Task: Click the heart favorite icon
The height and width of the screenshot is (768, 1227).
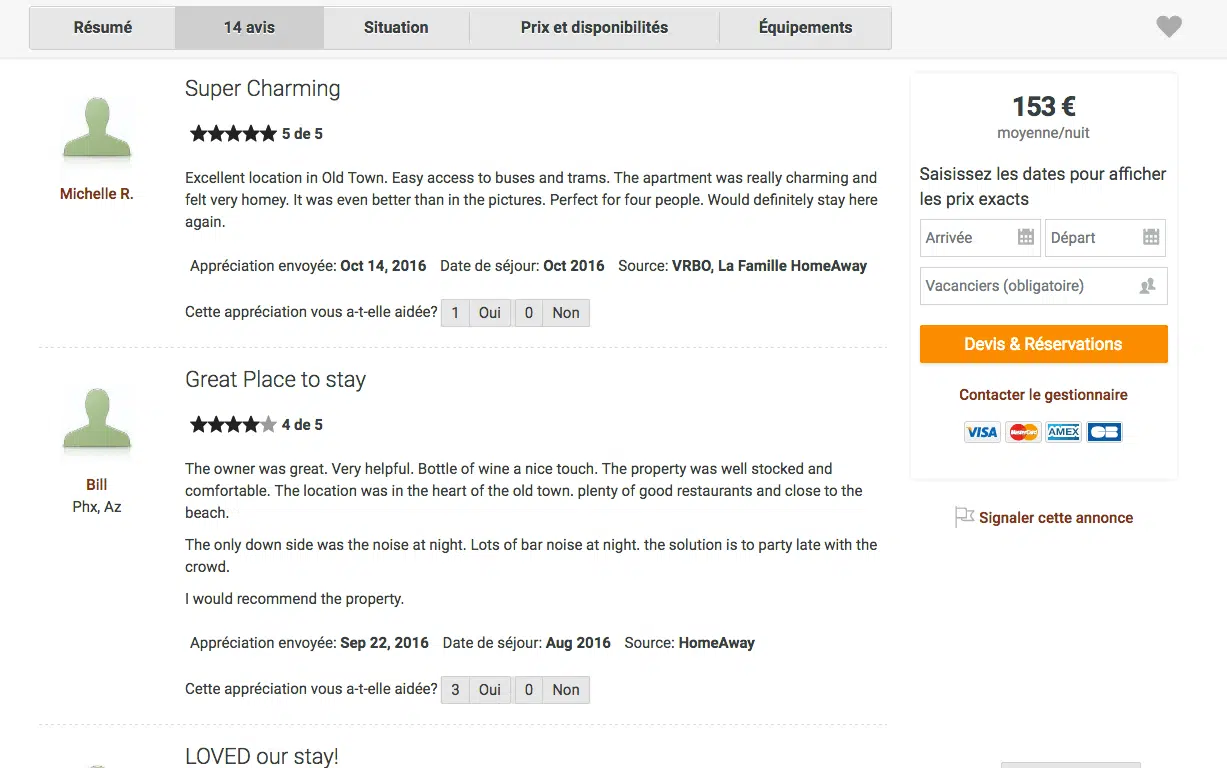Action: pyautogui.click(x=1169, y=28)
